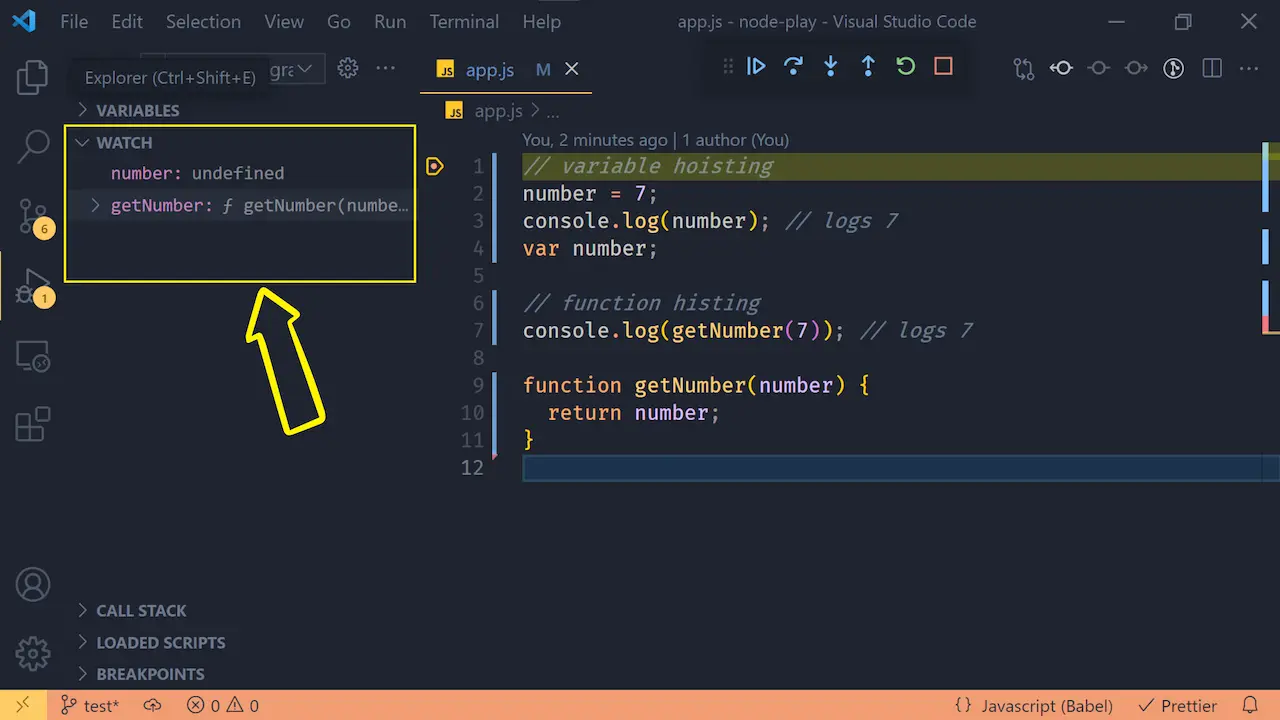The image size is (1280, 720).
Task: Open the Extensions view
Action: [x=33, y=424]
